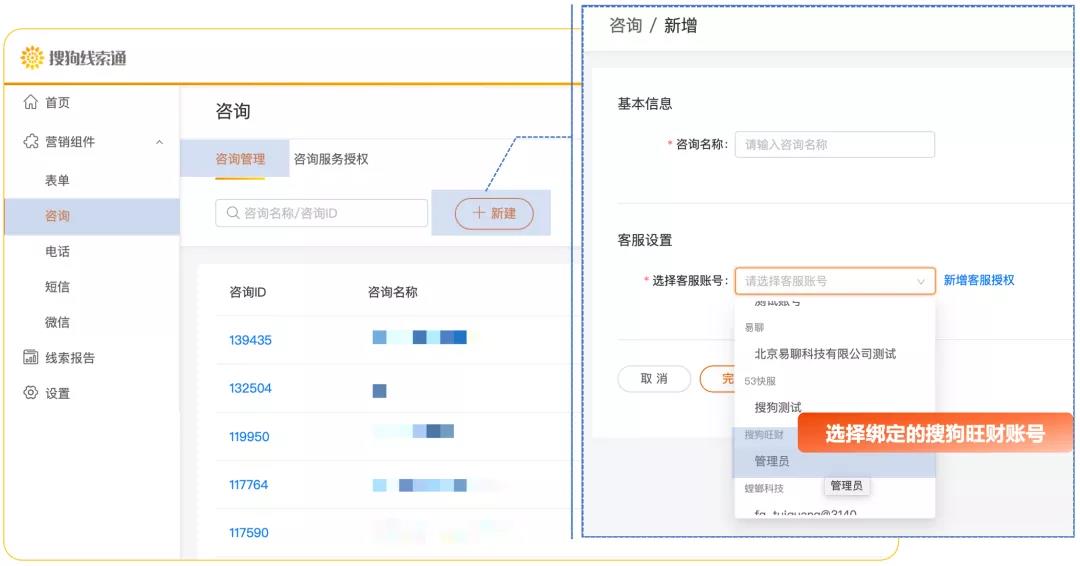The image size is (1080, 566).
Task: Click the 搜狗线索通 sunflower logo
Action: click(32, 58)
